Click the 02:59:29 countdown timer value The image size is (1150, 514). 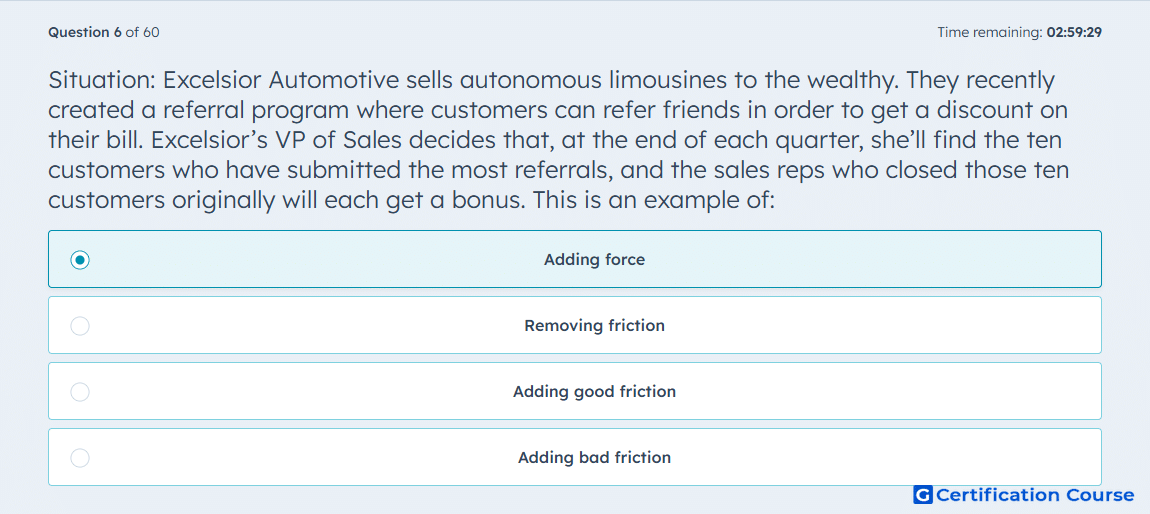click(1074, 32)
